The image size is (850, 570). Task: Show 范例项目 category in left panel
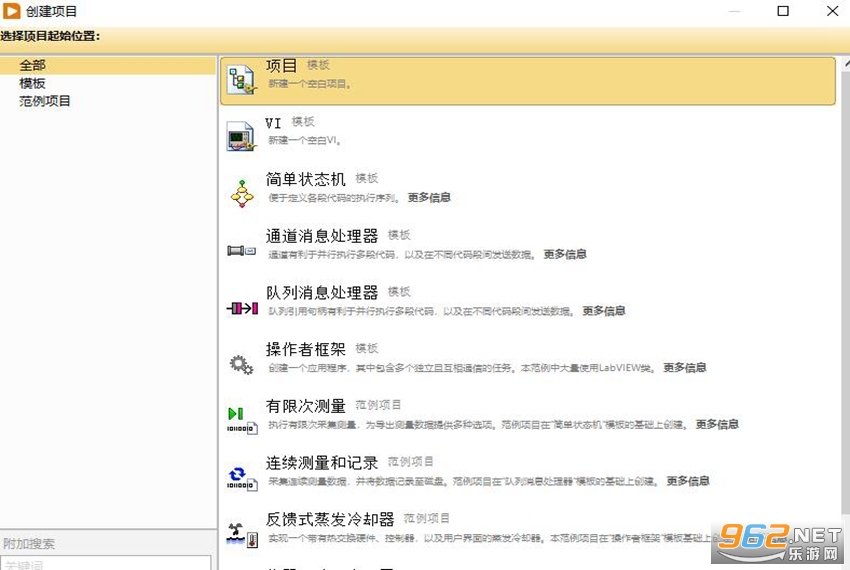(x=45, y=101)
